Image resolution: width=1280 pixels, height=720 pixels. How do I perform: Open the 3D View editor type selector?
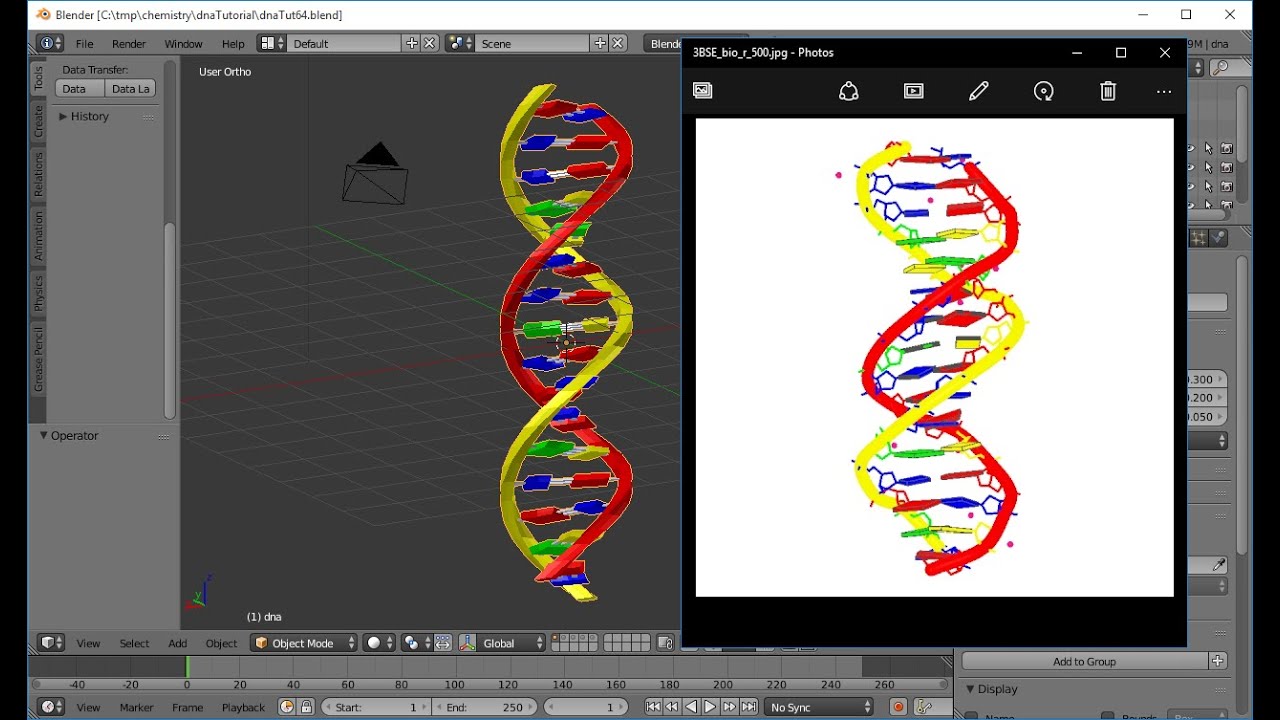[51, 643]
